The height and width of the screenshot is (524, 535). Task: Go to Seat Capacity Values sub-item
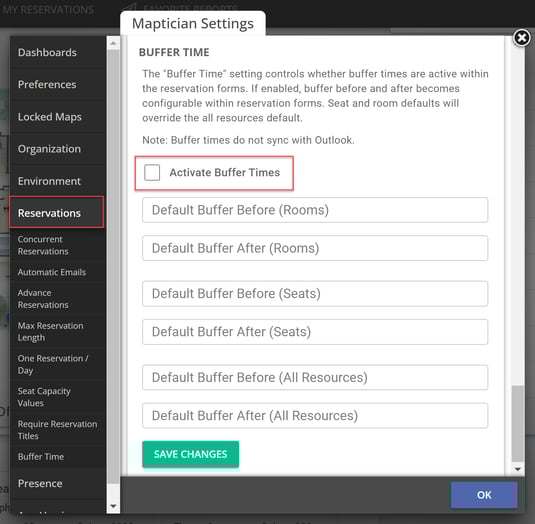(x=57, y=397)
